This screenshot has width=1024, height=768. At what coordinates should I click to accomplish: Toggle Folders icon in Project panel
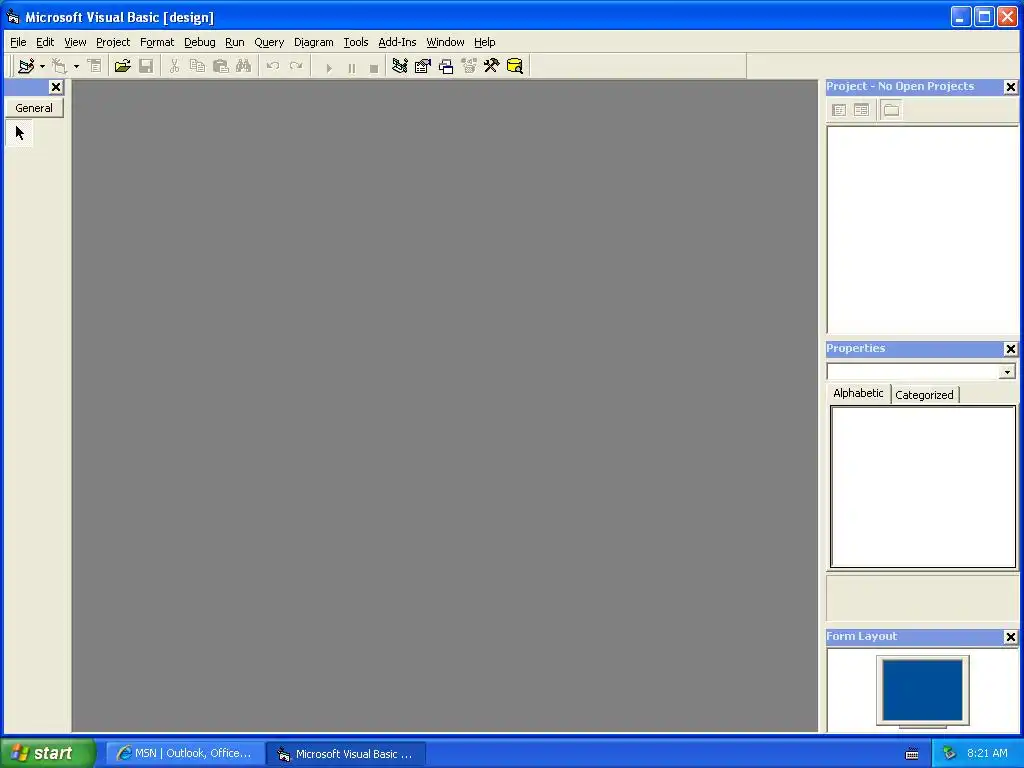(891, 110)
